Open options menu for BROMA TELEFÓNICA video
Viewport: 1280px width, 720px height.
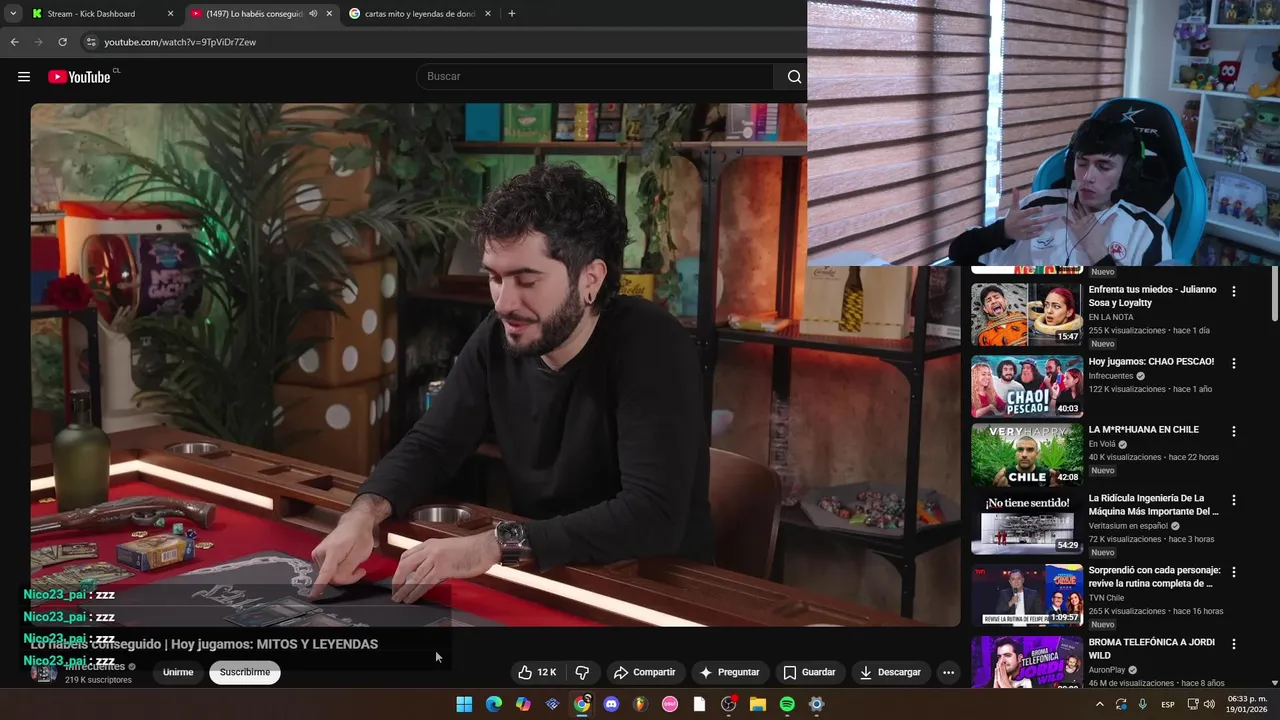coord(1233,643)
